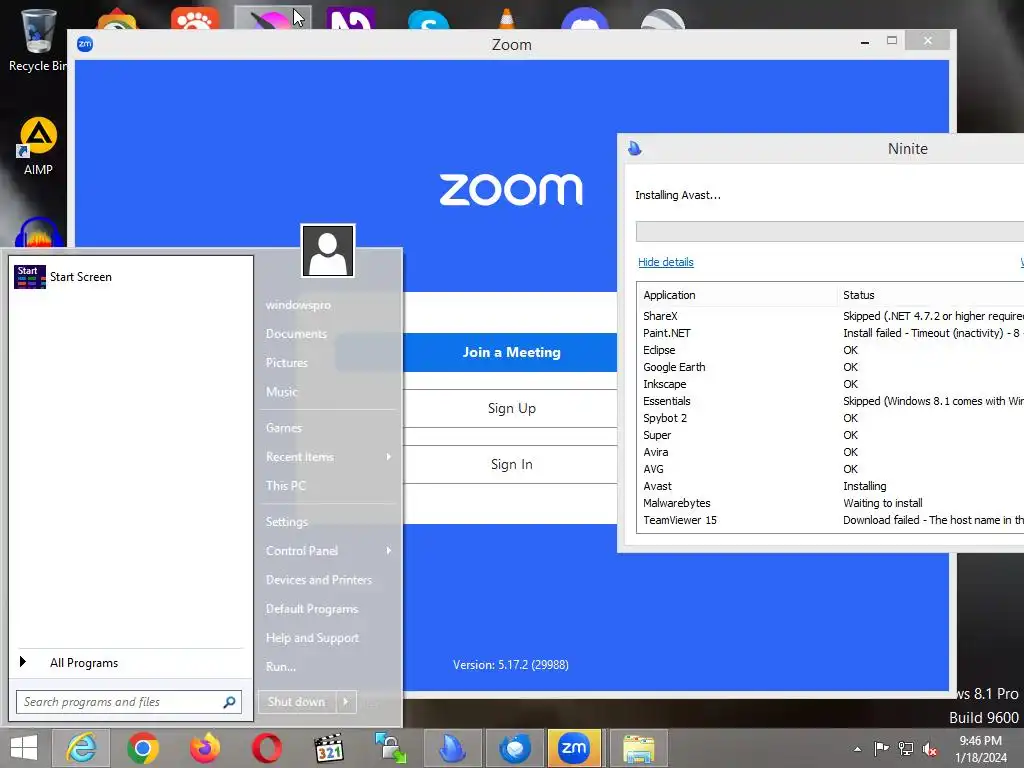Click Sign Up in Zoom
Viewport: 1024px width, 768px height.
pos(511,408)
